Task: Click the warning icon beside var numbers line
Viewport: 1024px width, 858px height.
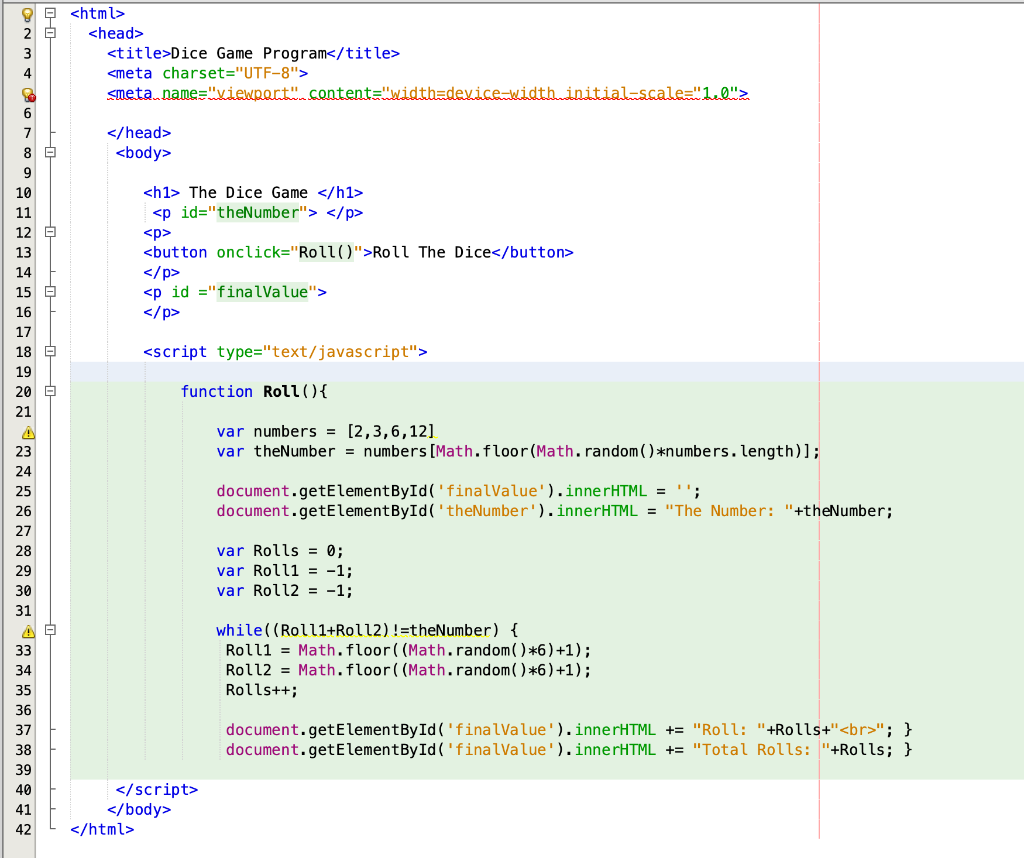Action: [28, 432]
